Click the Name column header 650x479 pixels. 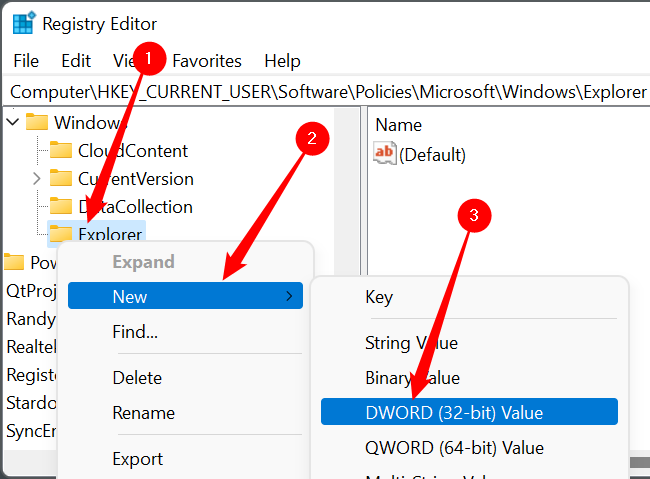pyautogui.click(x=398, y=125)
